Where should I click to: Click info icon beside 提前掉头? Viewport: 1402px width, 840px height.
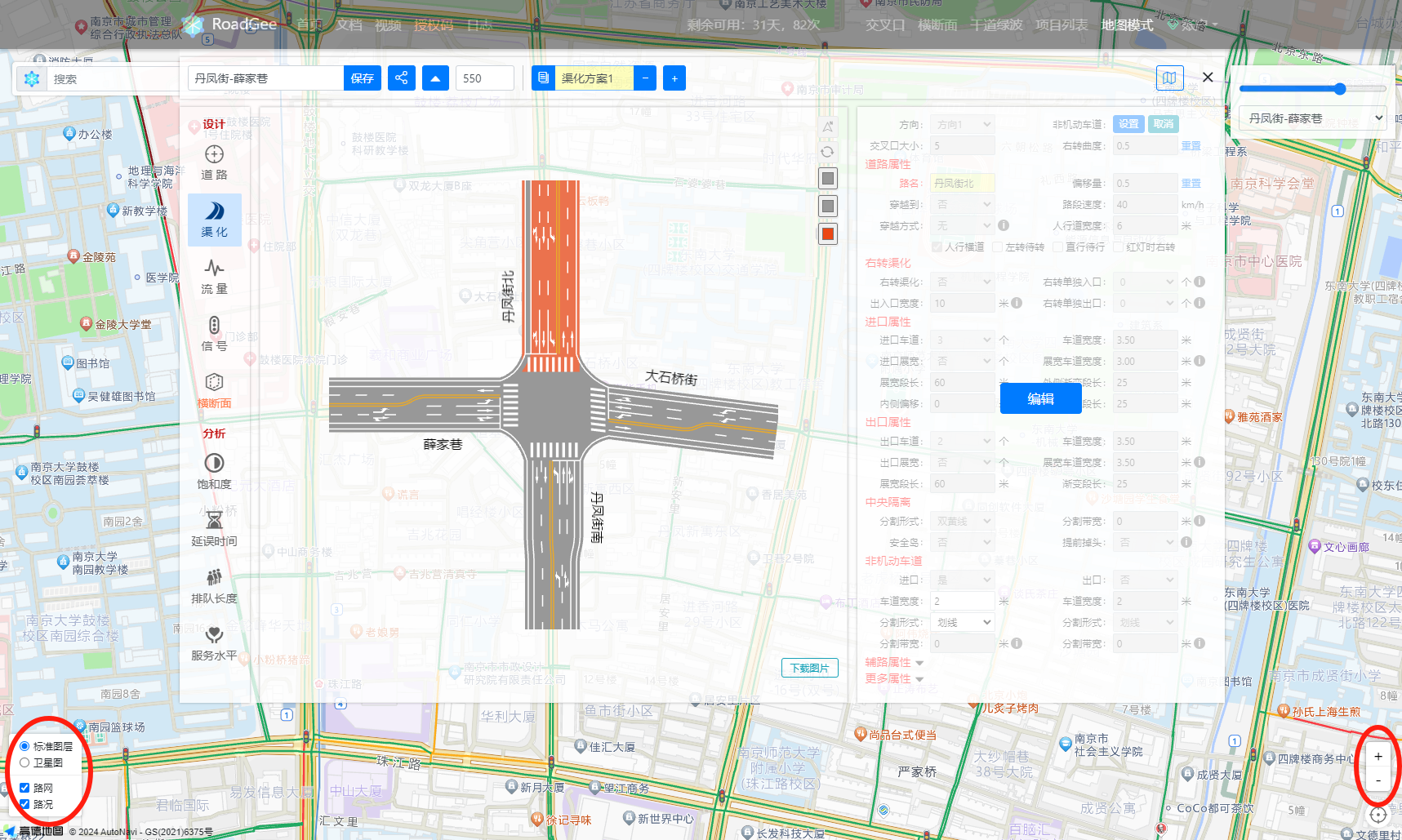[1186, 542]
